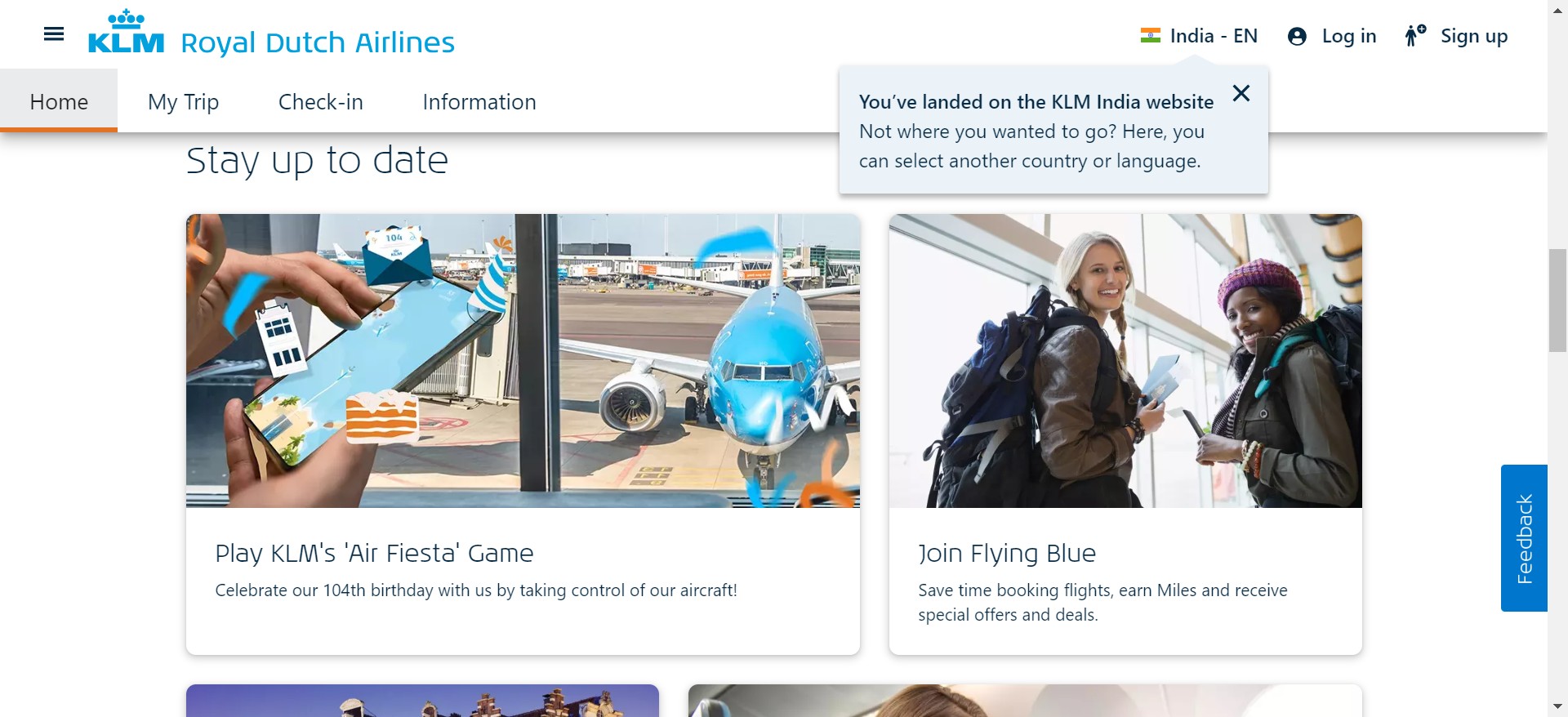
Task: Click the page scrollbar down arrow
Action: (1557, 706)
